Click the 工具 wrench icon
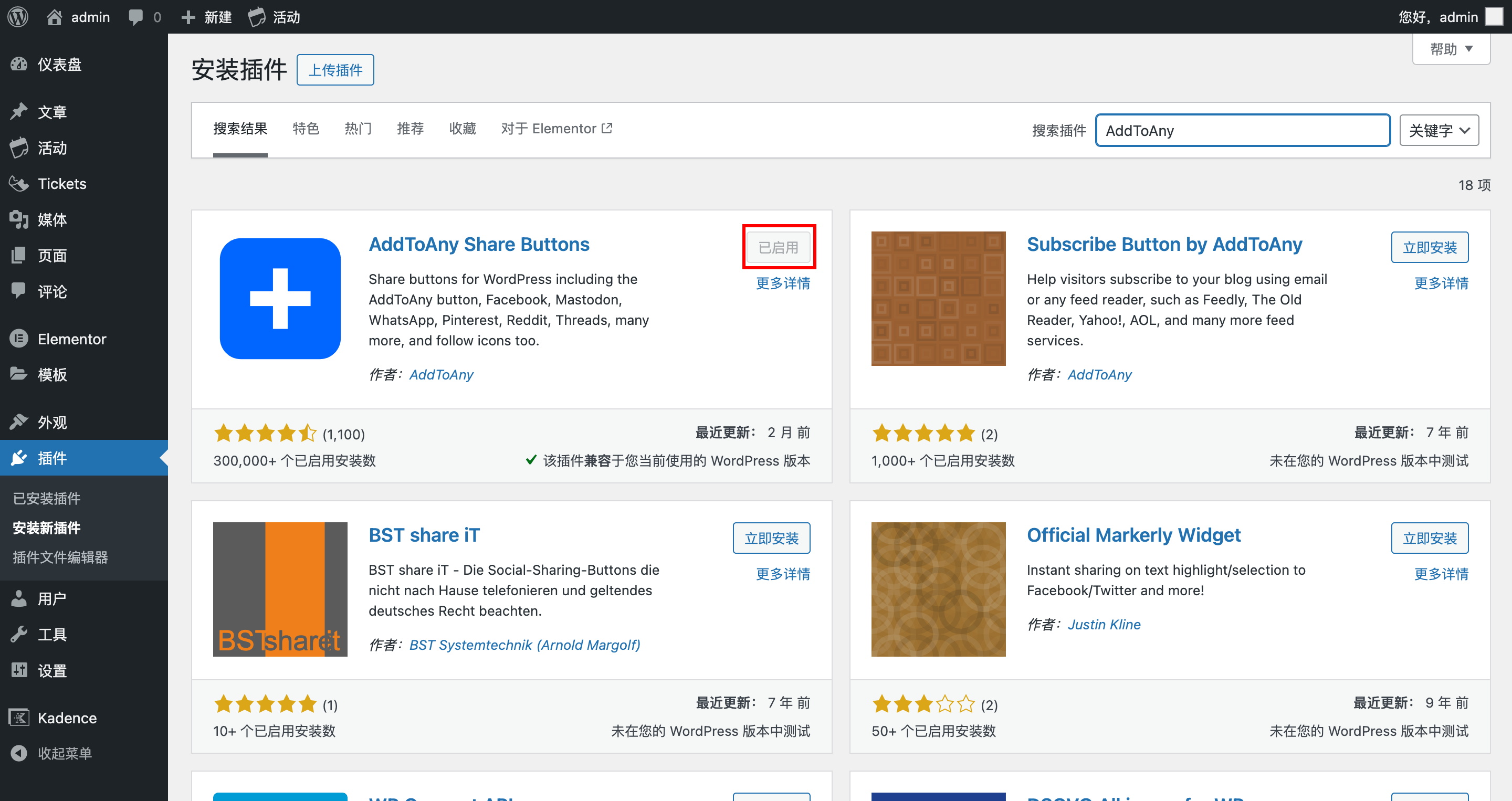 click(x=19, y=635)
